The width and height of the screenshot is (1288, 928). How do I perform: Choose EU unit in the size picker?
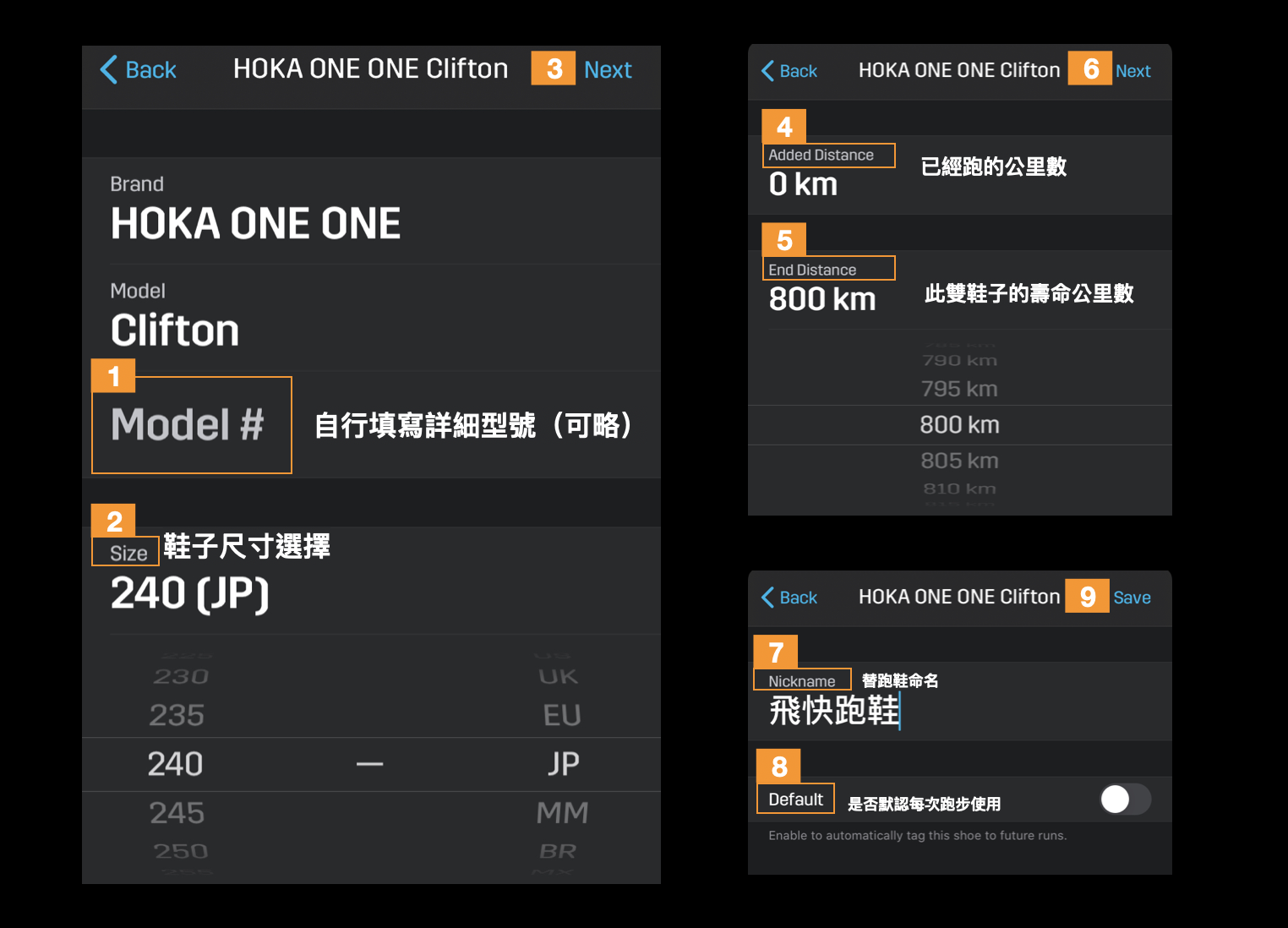coord(562,715)
